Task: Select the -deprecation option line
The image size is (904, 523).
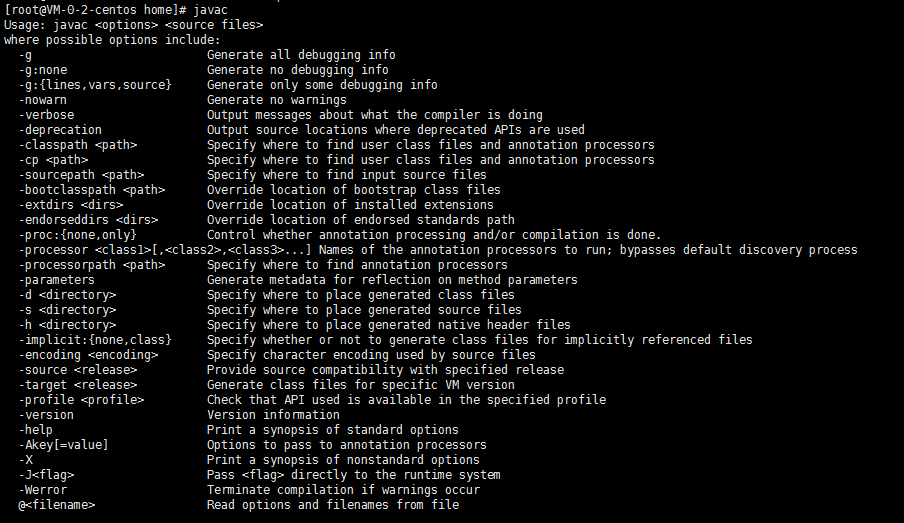Action: coord(302,130)
